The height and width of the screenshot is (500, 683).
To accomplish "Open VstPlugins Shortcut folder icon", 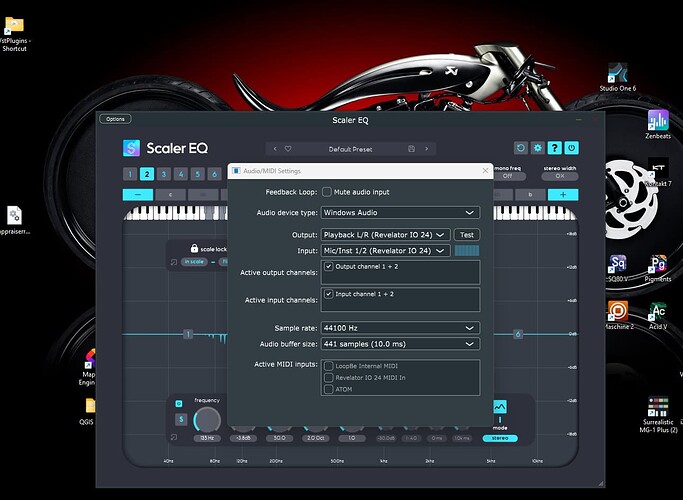I will coord(14,34).
